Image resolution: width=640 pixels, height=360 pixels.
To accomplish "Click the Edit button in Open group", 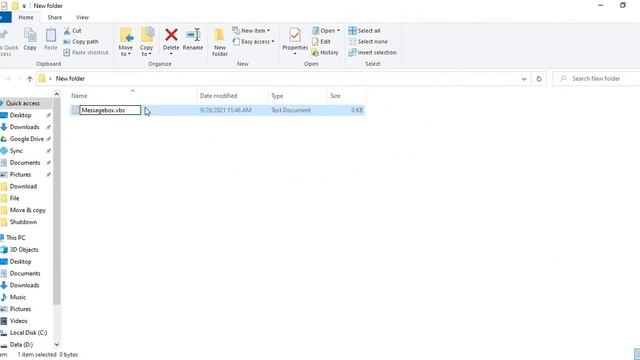I will pos(321,42).
